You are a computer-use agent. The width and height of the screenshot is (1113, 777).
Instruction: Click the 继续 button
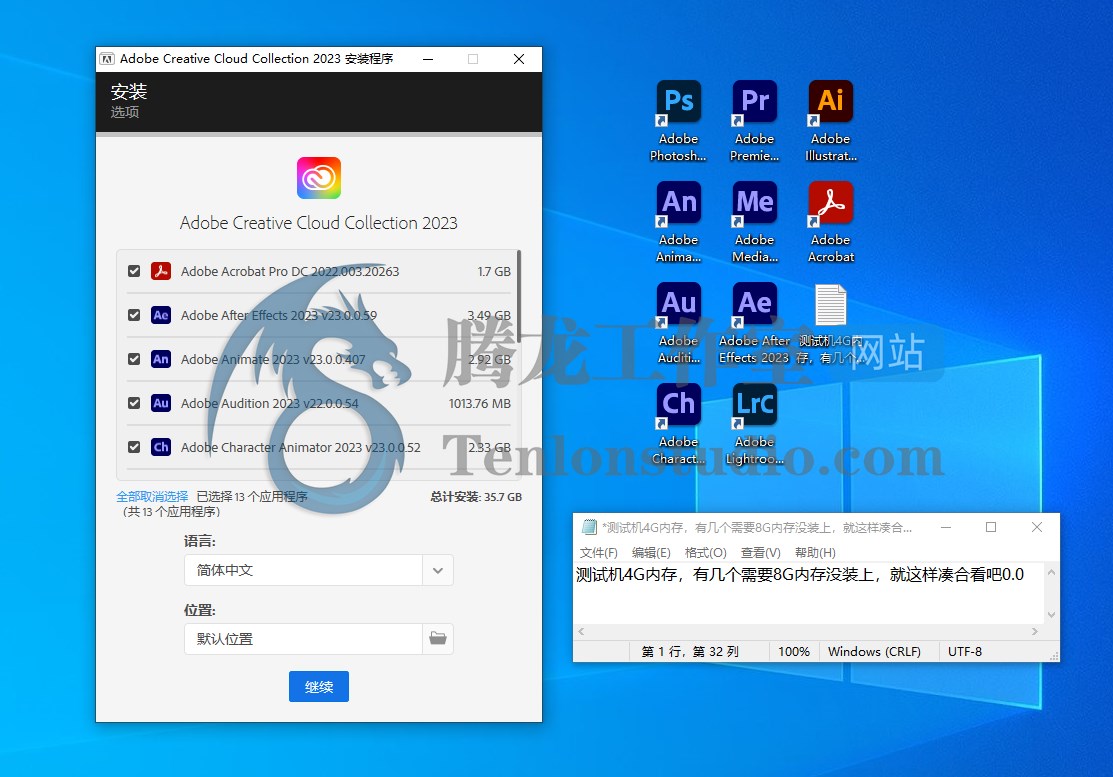(x=319, y=686)
